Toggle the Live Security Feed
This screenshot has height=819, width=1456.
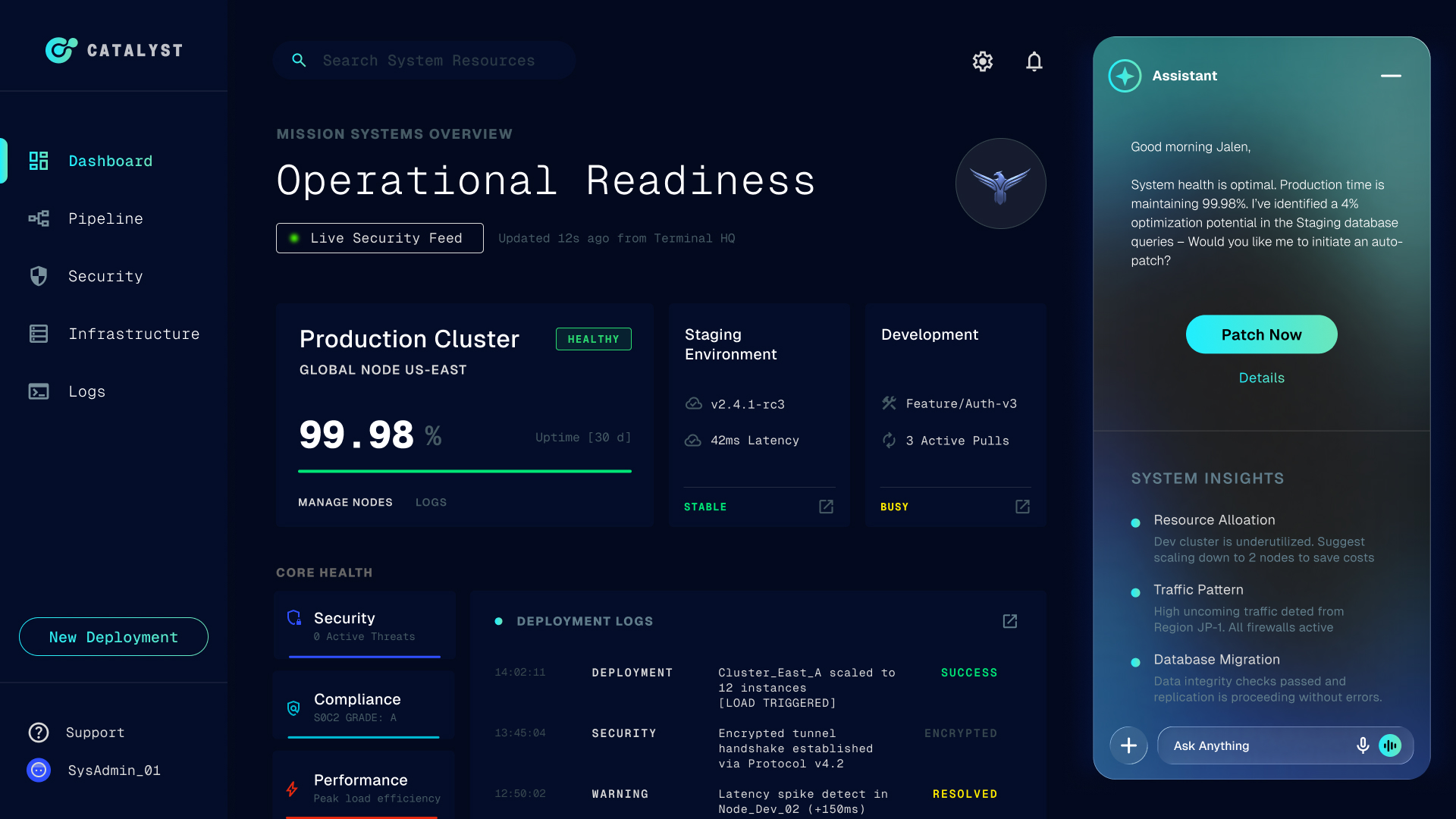pyautogui.click(x=379, y=238)
